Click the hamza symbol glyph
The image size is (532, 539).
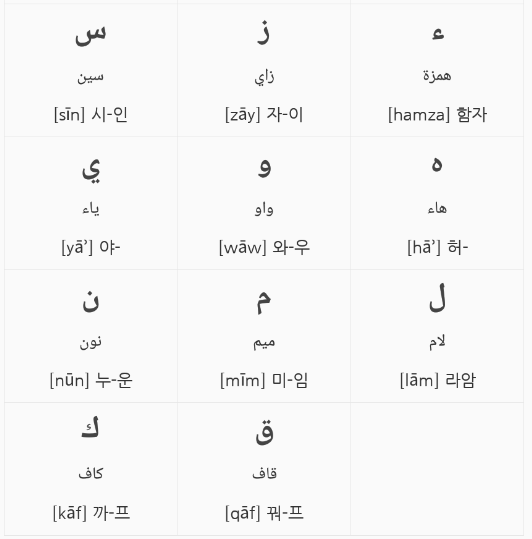tap(438, 34)
